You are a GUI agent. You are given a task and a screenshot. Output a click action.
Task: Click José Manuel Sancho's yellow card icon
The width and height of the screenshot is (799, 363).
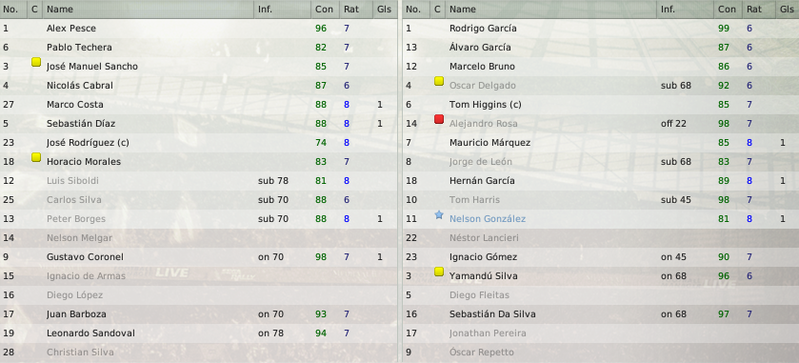[36, 62]
